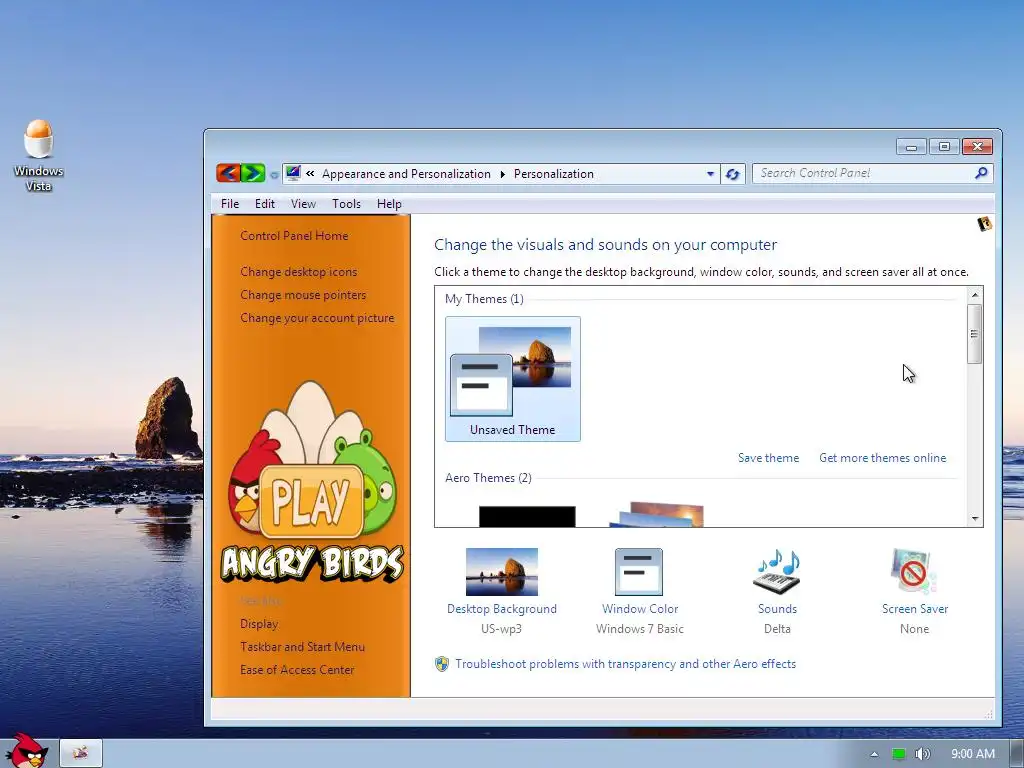Troubleshoot problems with transparency link
1024x768 pixels.
click(x=626, y=664)
